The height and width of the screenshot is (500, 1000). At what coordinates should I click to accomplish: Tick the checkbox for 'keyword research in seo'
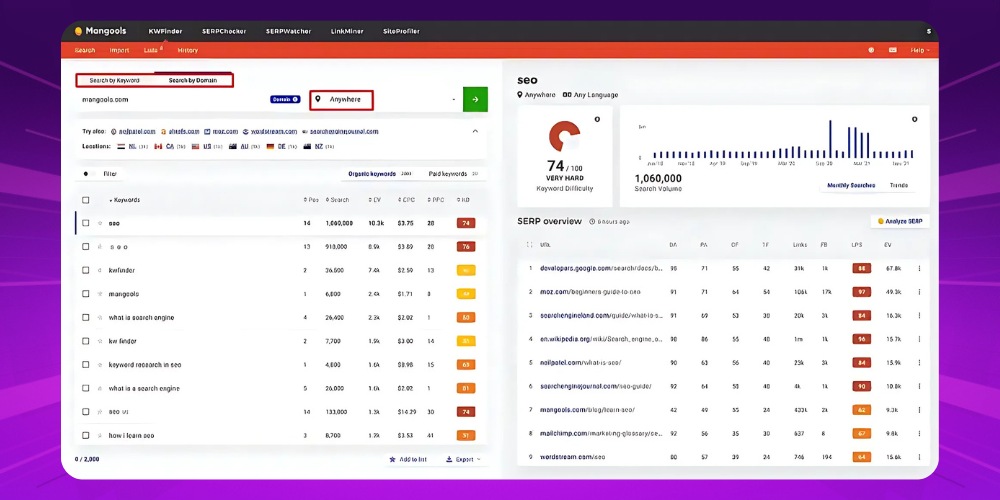tap(85, 365)
